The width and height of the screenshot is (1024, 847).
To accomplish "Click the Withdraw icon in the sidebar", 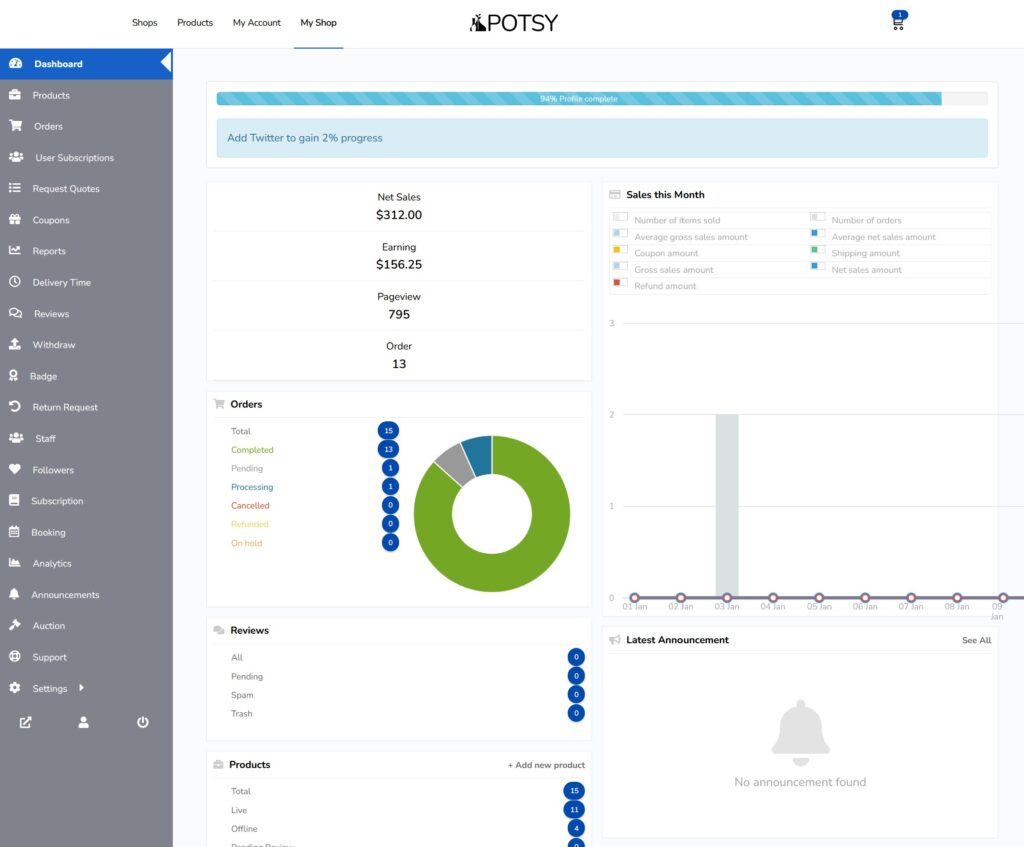I will coord(15,345).
